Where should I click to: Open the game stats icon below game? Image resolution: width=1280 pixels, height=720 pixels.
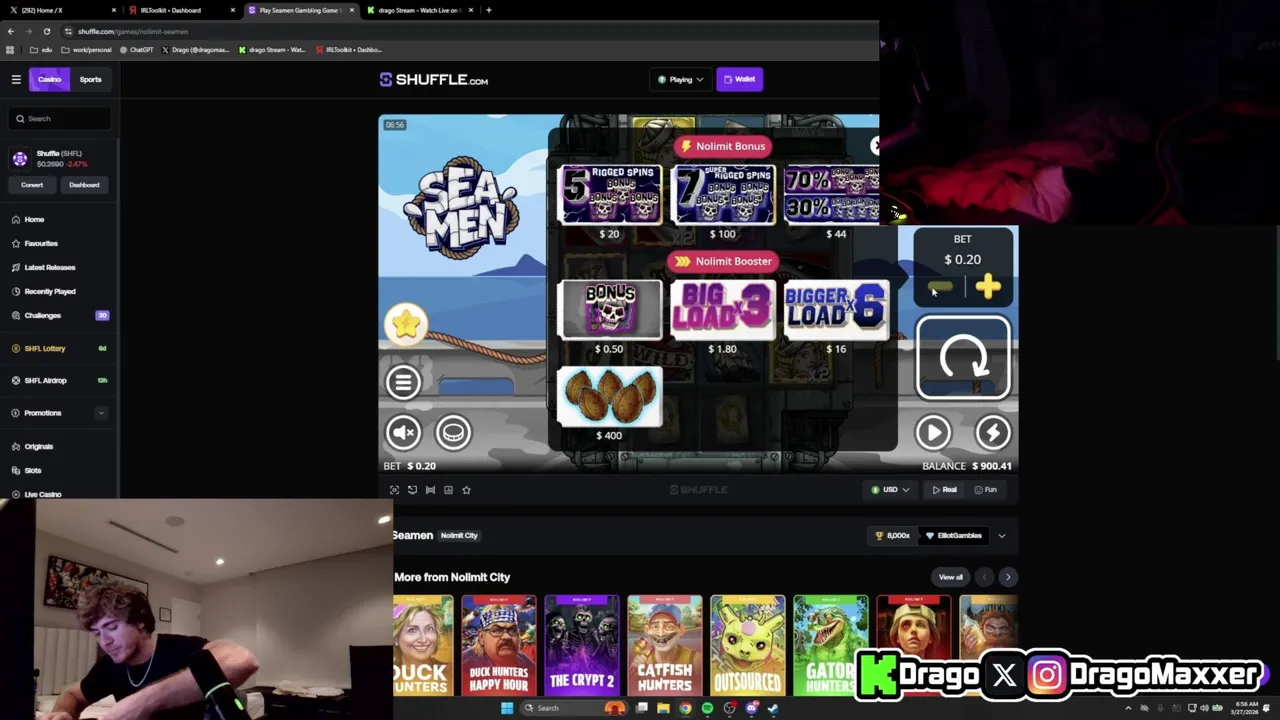click(448, 490)
